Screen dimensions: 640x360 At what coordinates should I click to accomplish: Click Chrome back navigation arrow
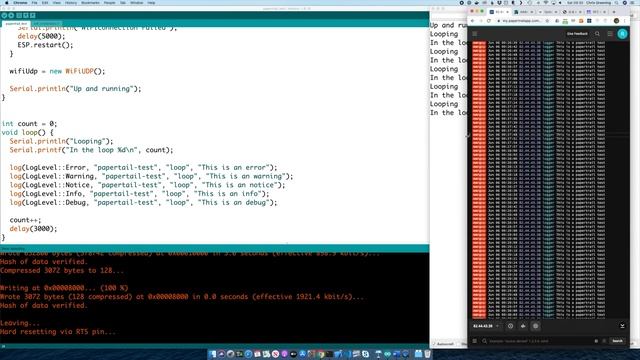click(473, 20)
